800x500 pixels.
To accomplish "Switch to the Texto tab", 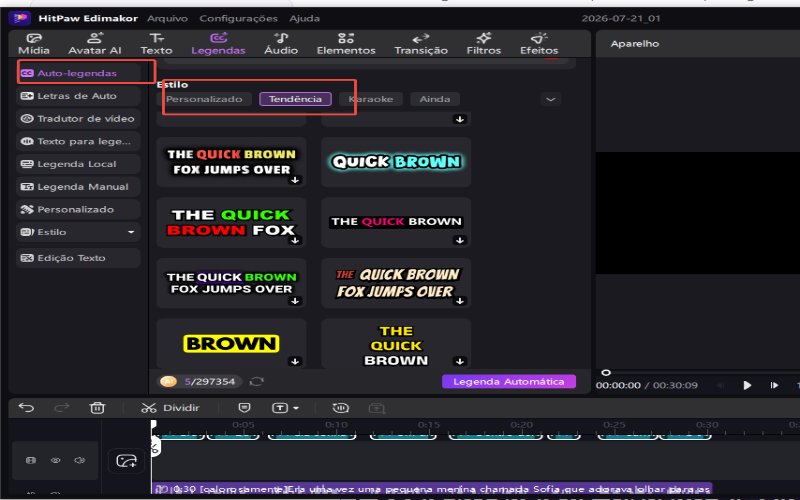I will coord(156,44).
